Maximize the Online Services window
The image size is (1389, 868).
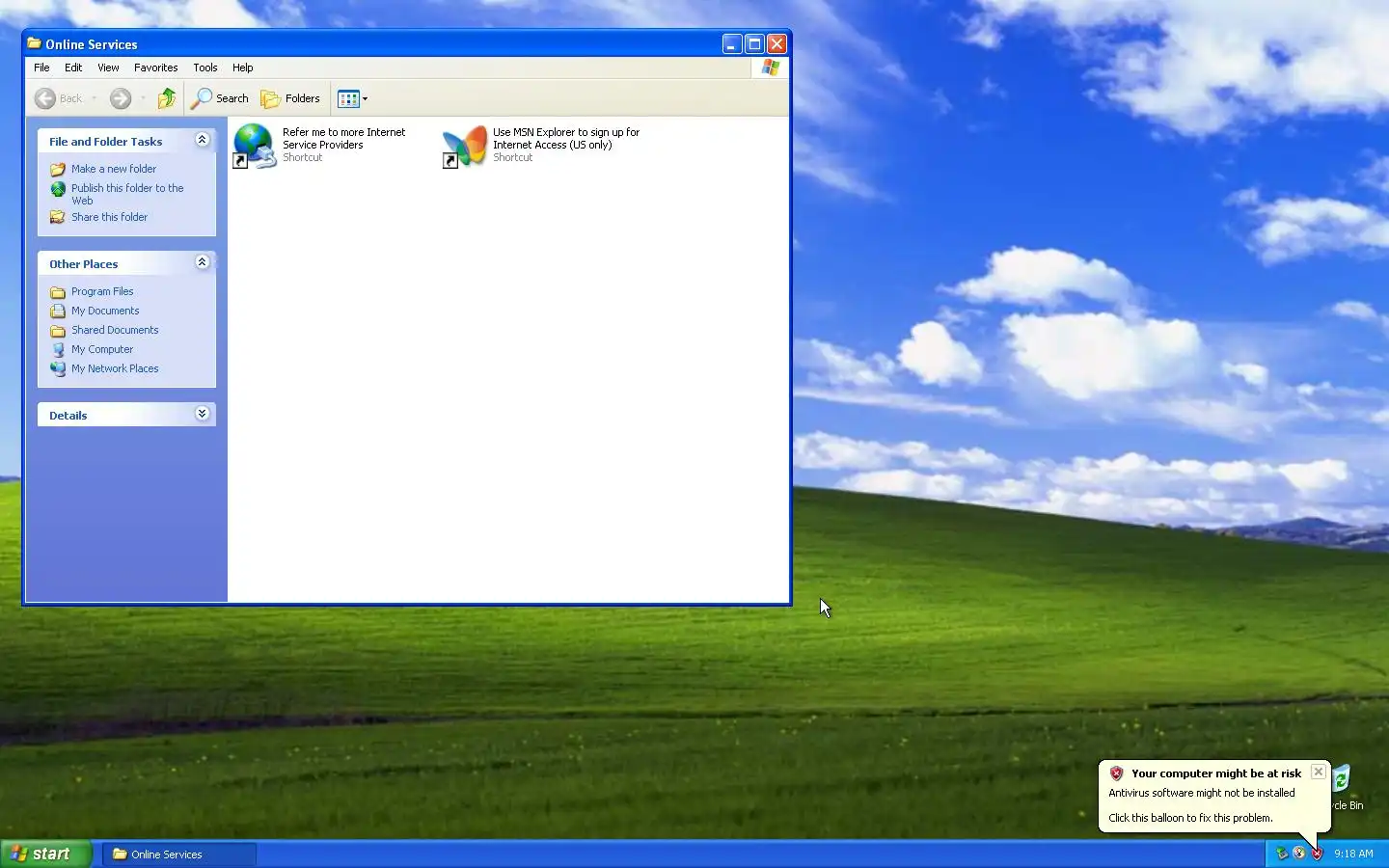tap(754, 43)
